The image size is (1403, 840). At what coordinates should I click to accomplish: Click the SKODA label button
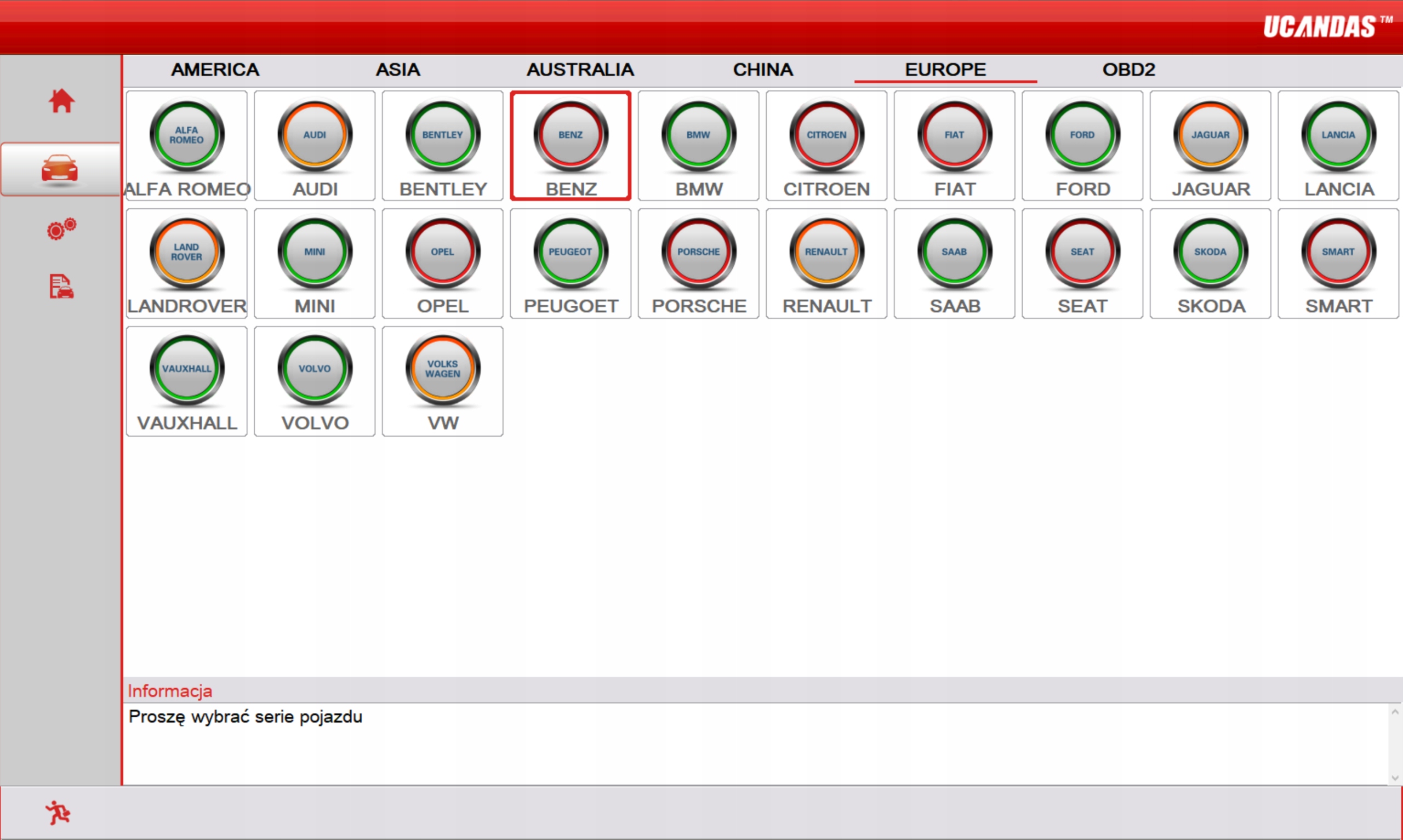click(x=1210, y=306)
